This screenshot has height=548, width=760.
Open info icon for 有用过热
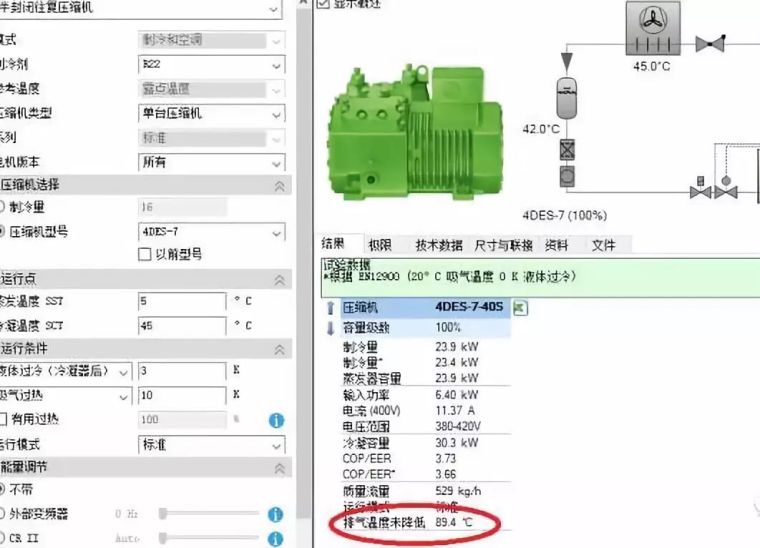(277, 420)
